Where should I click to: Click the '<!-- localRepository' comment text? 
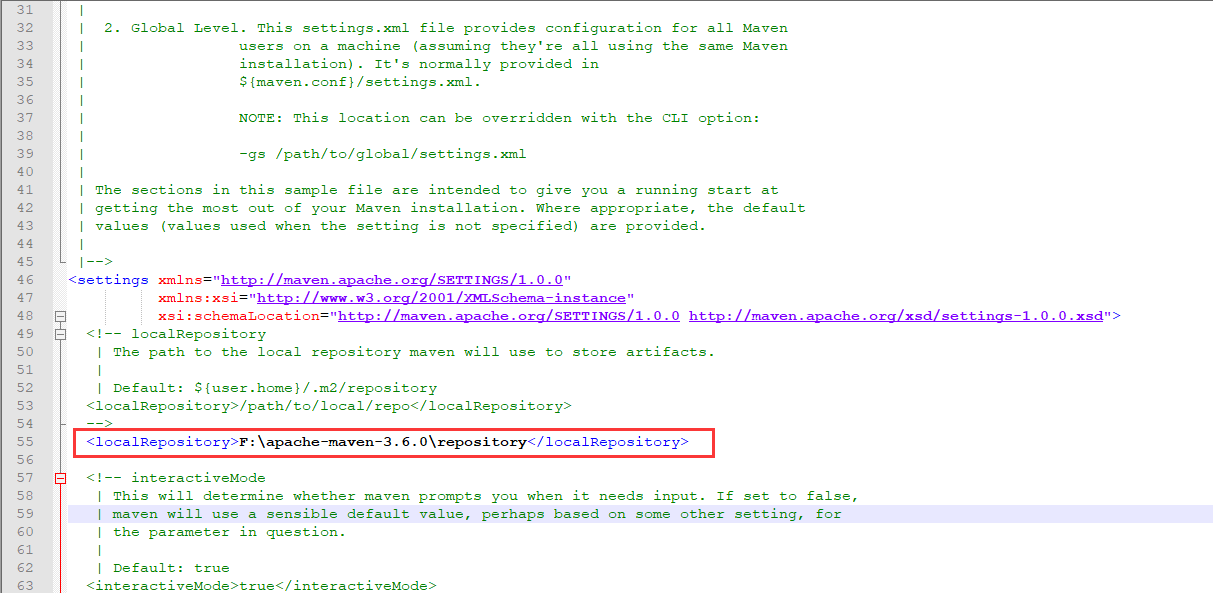(x=176, y=334)
